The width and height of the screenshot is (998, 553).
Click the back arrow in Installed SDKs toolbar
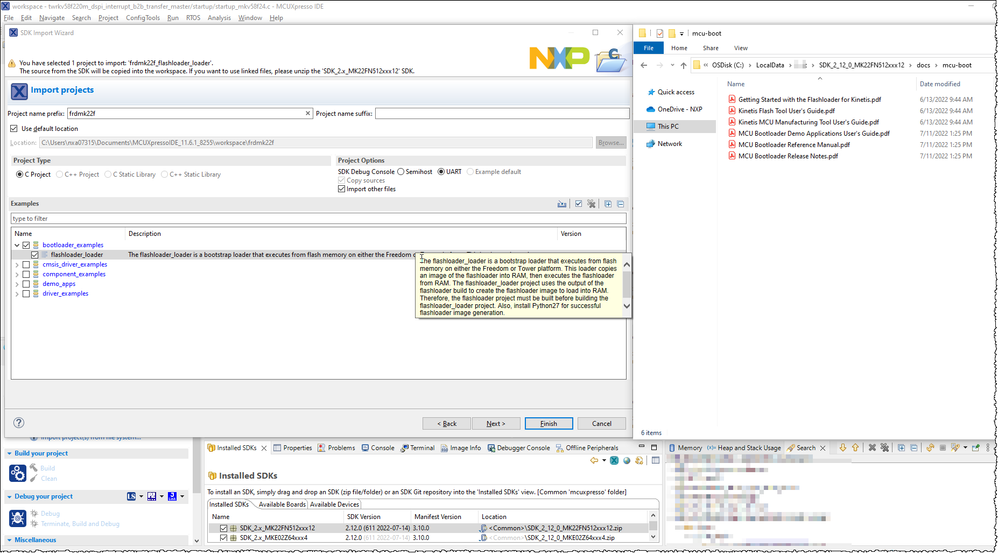tap(594, 461)
